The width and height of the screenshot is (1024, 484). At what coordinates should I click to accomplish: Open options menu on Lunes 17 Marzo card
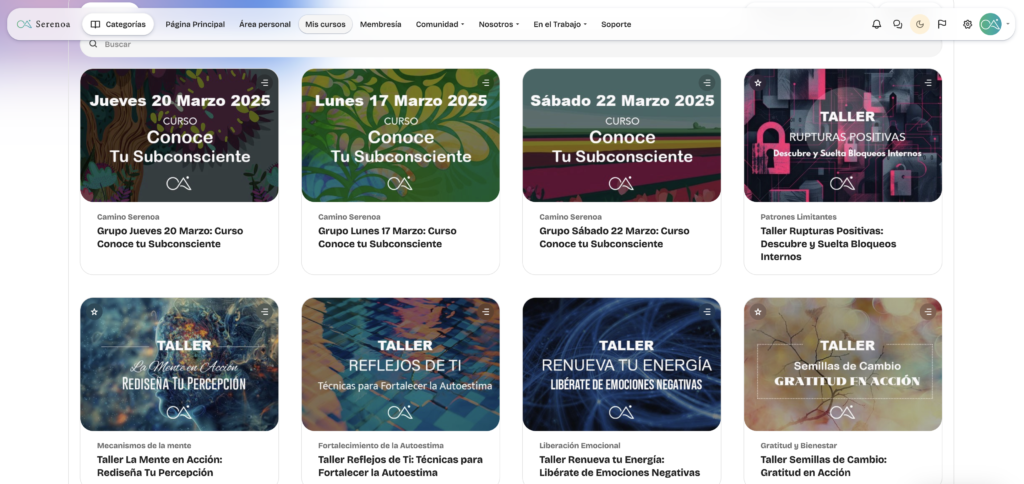pyautogui.click(x=485, y=83)
